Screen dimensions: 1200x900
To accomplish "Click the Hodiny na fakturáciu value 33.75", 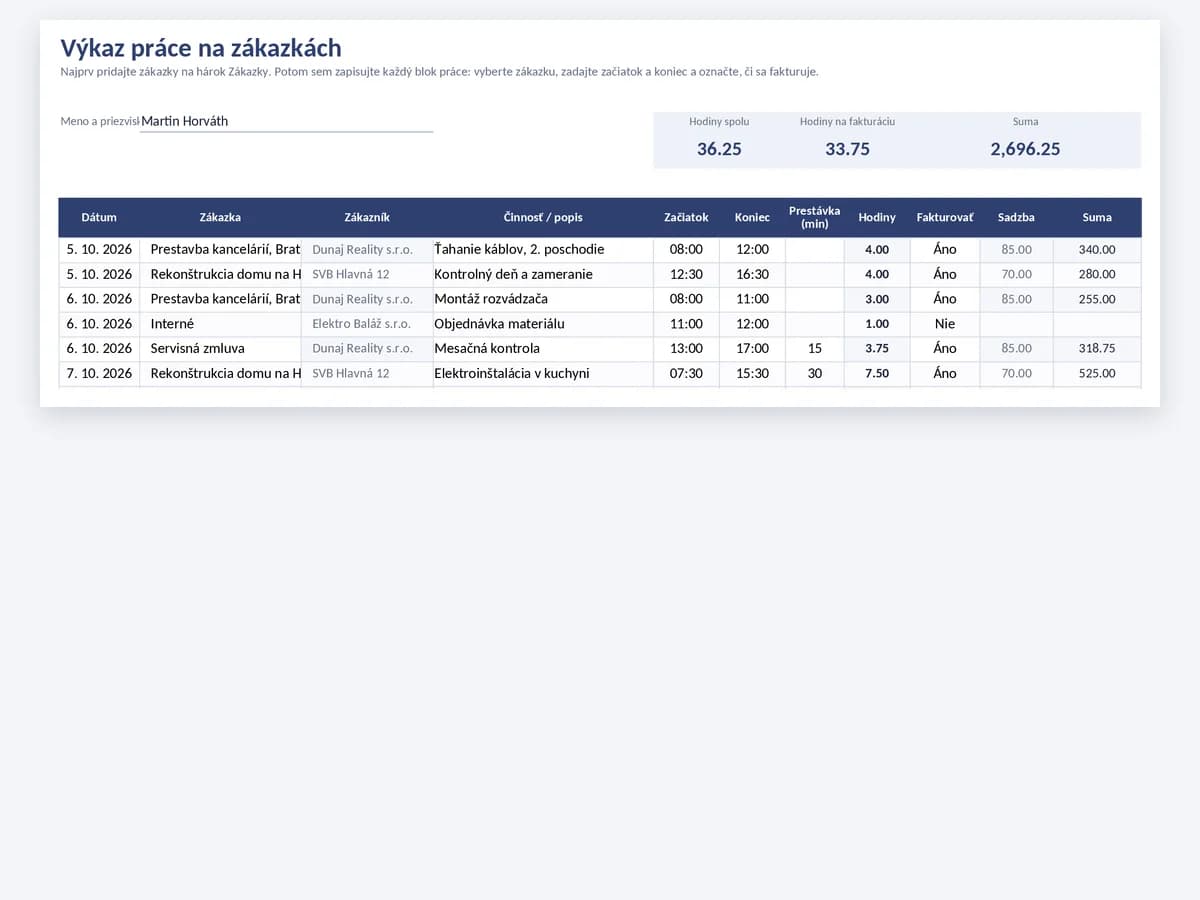I will [x=847, y=149].
